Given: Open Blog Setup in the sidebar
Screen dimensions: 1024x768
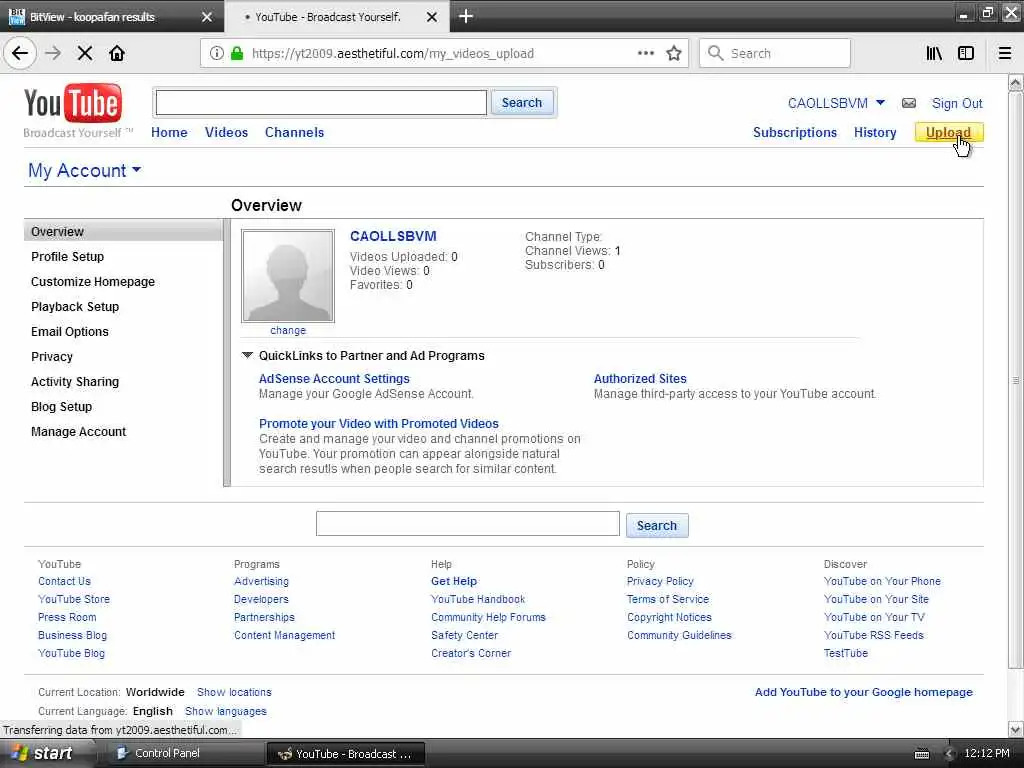Looking at the screenshot, I should click(61, 406).
